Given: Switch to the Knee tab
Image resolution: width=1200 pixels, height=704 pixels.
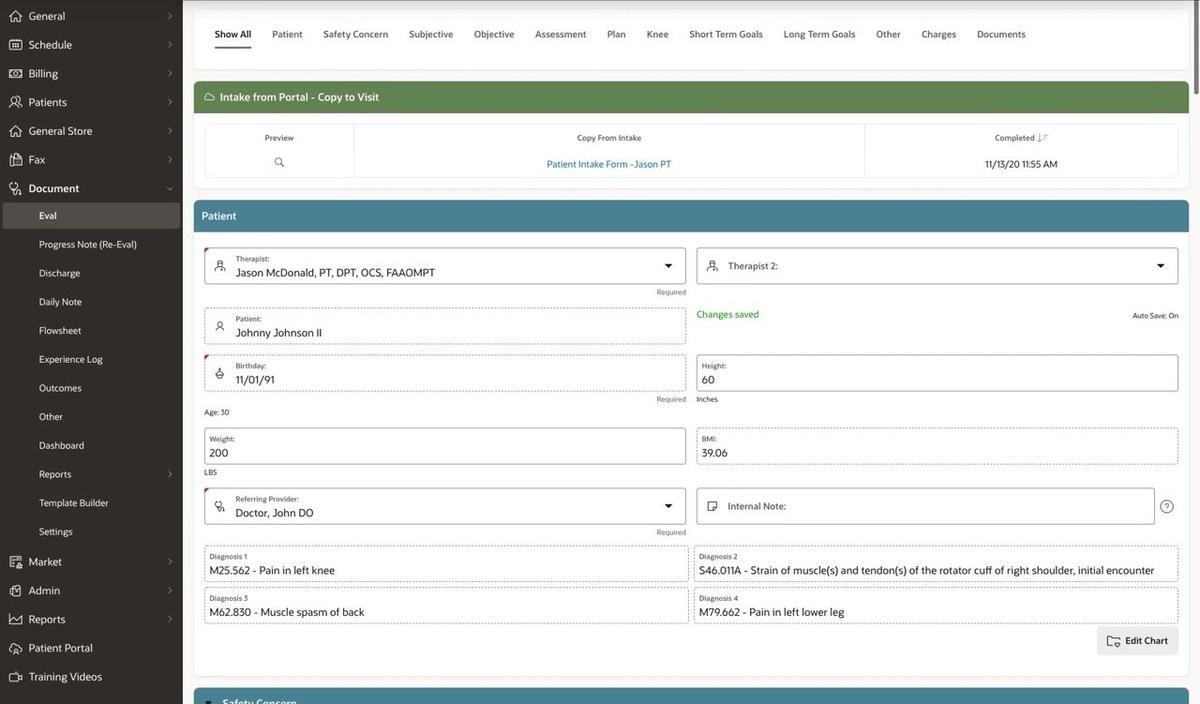Looking at the screenshot, I should 657,34.
